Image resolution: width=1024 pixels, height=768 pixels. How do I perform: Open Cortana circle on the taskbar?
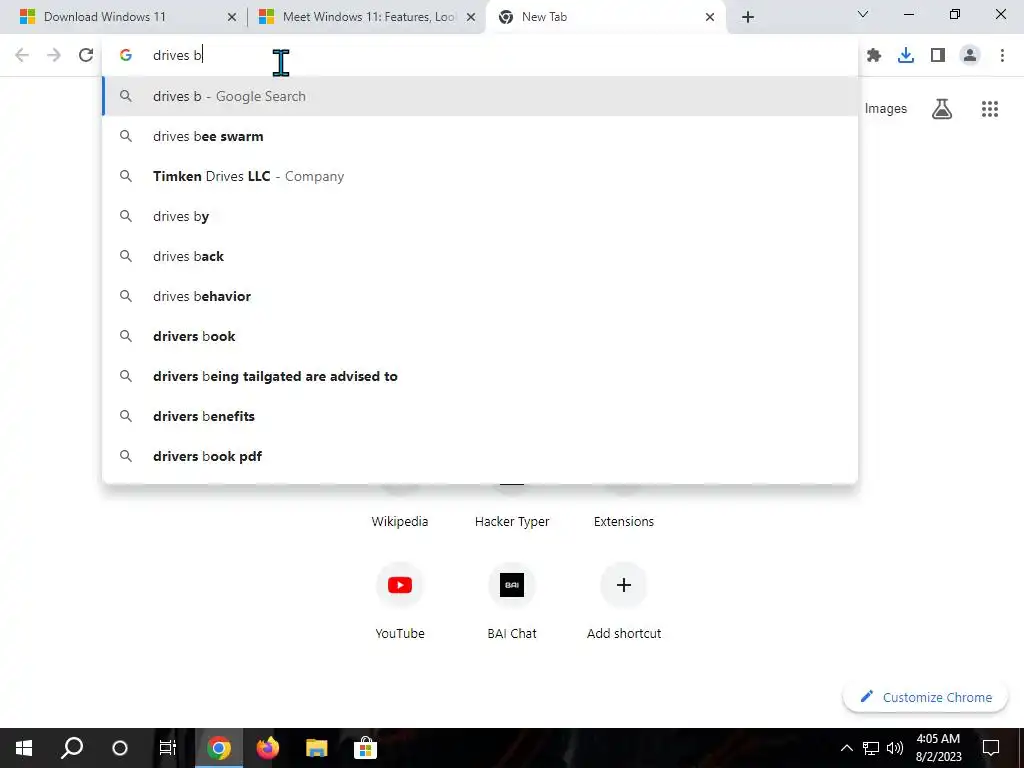(x=120, y=748)
